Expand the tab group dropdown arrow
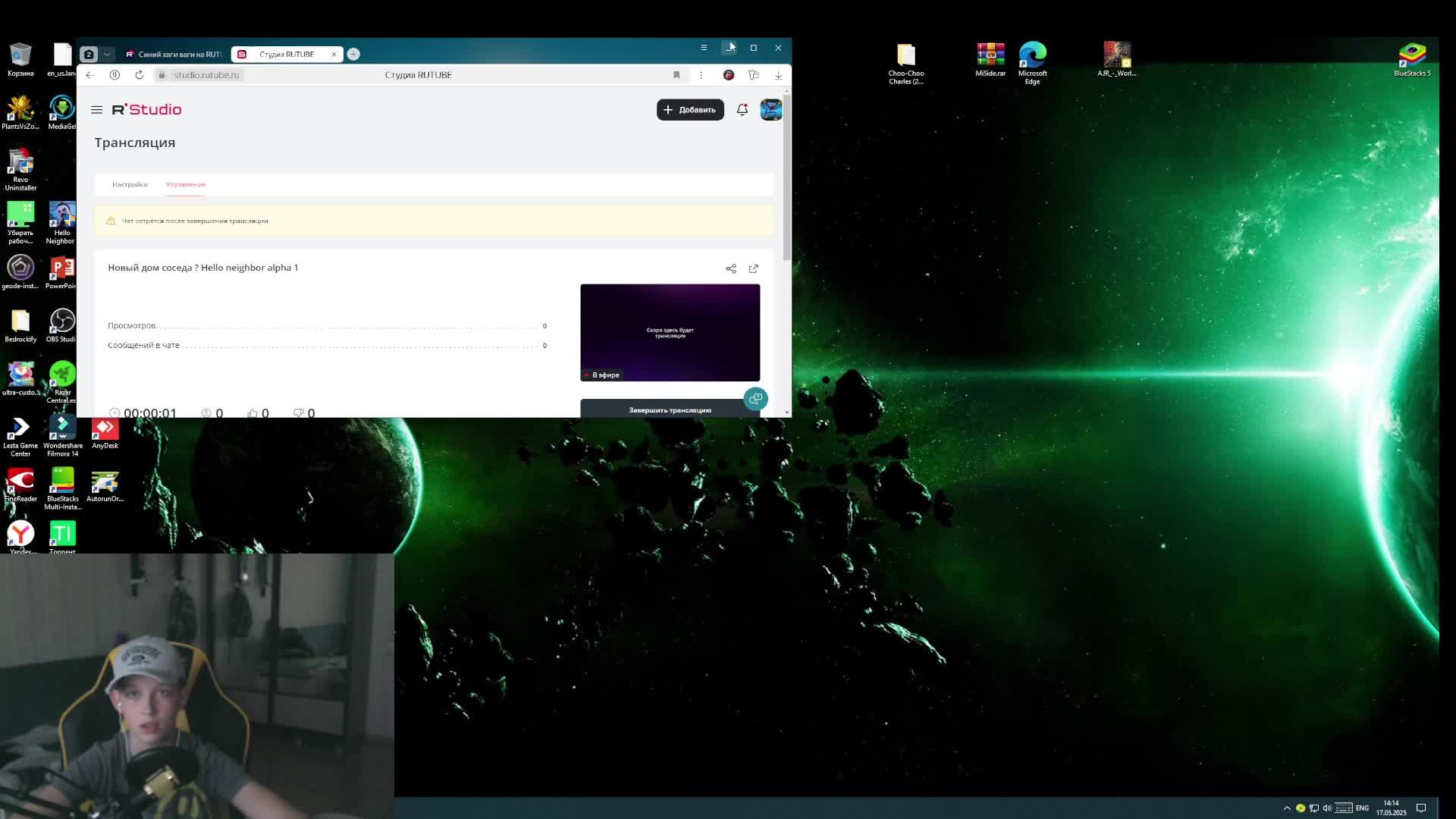Image resolution: width=1456 pixels, height=819 pixels. point(107,55)
